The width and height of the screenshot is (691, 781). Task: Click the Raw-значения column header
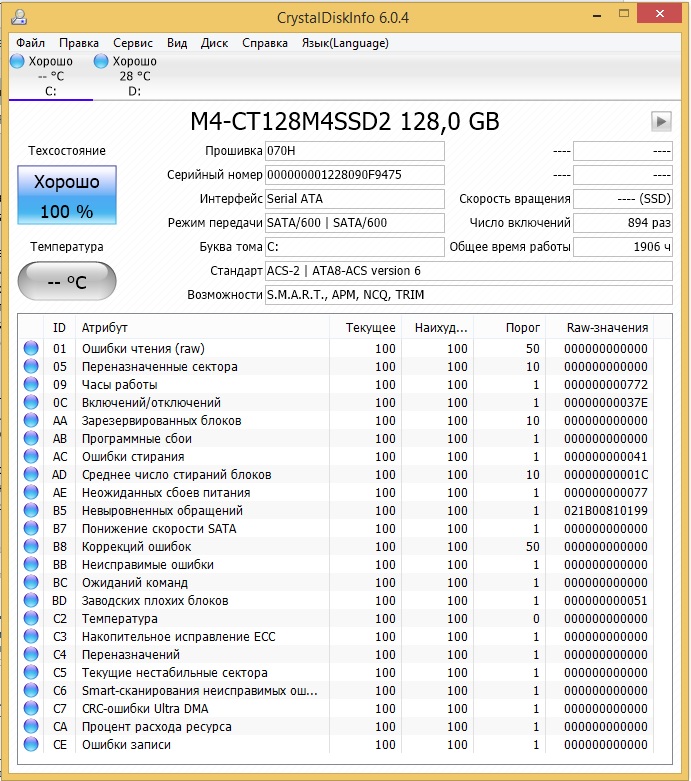tap(600, 328)
